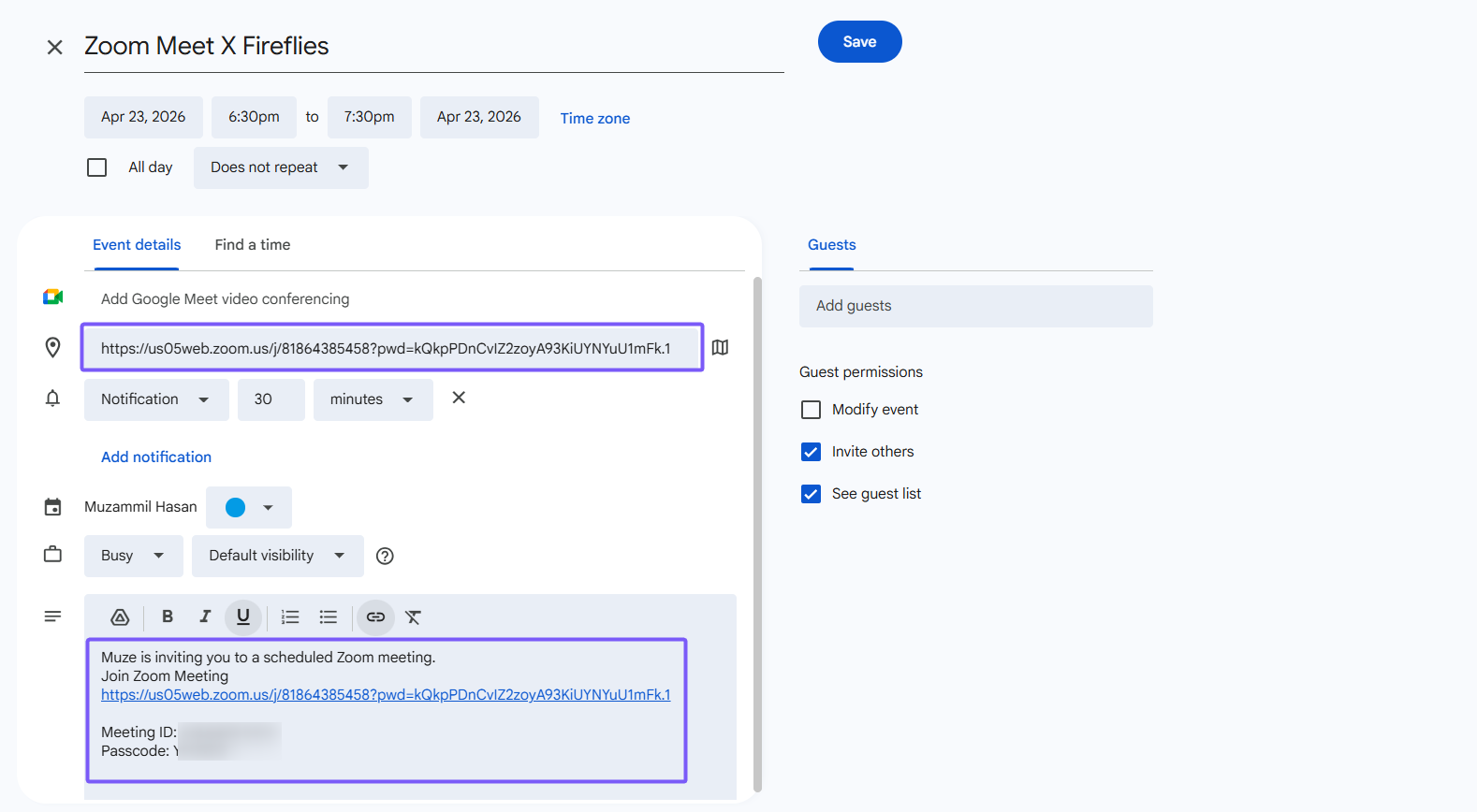Insert a numbered list in description

coord(290,616)
